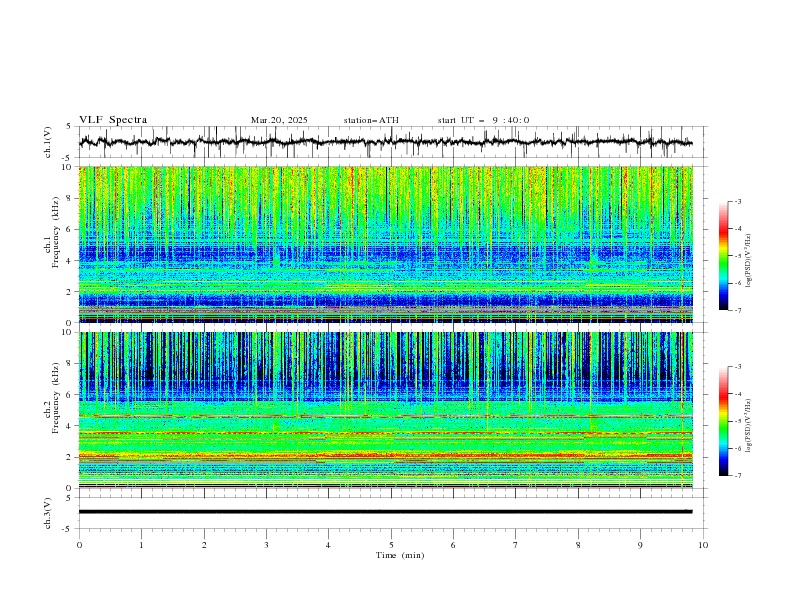The image size is (792, 612).
Task: Click the "Time (min)" axis title
Action: (400, 555)
